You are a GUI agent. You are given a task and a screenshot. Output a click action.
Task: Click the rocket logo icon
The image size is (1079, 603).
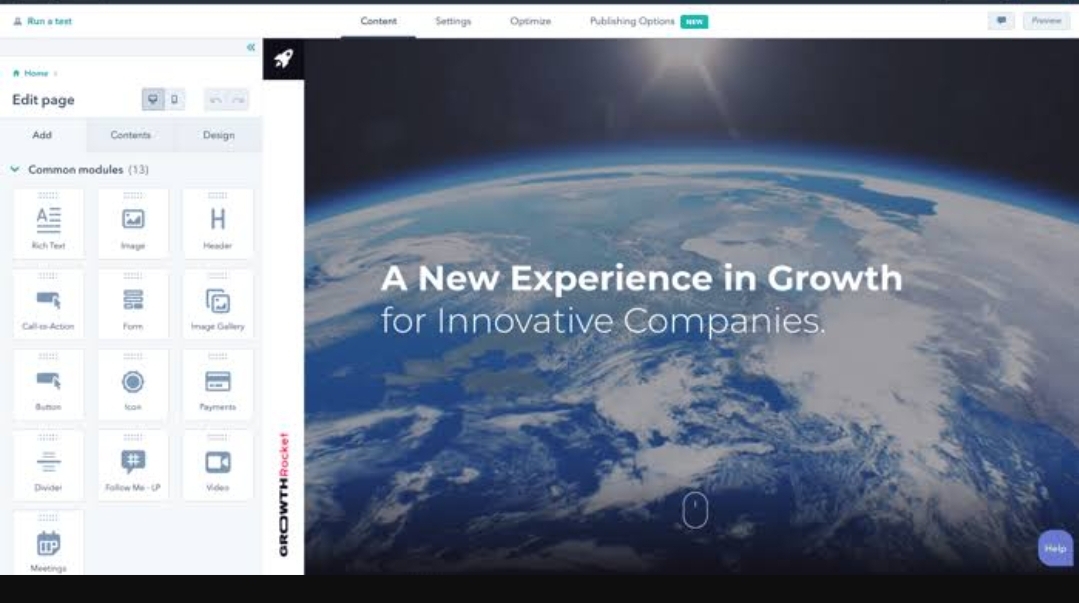pyautogui.click(x=284, y=59)
